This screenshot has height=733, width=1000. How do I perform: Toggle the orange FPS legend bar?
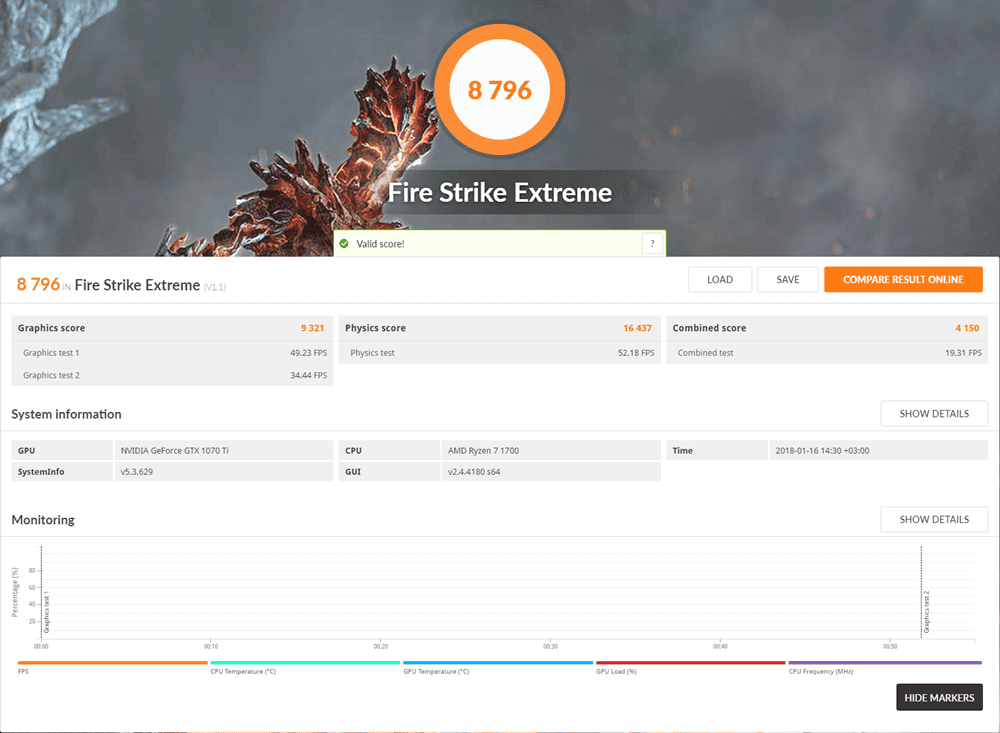point(112,663)
